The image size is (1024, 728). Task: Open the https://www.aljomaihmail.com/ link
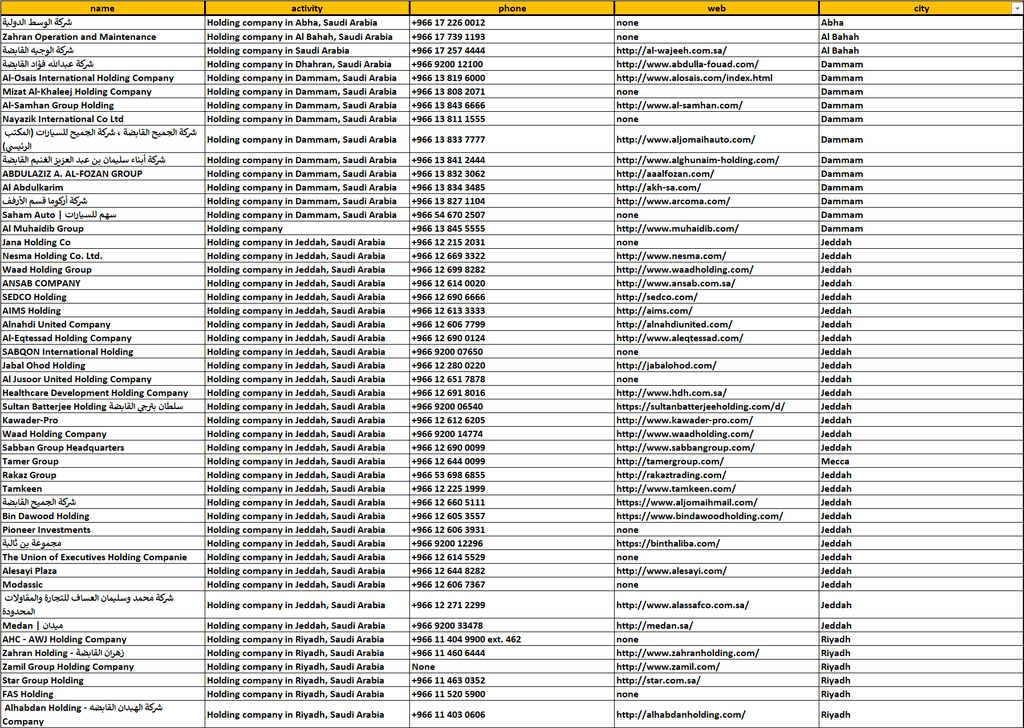tap(686, 503)
